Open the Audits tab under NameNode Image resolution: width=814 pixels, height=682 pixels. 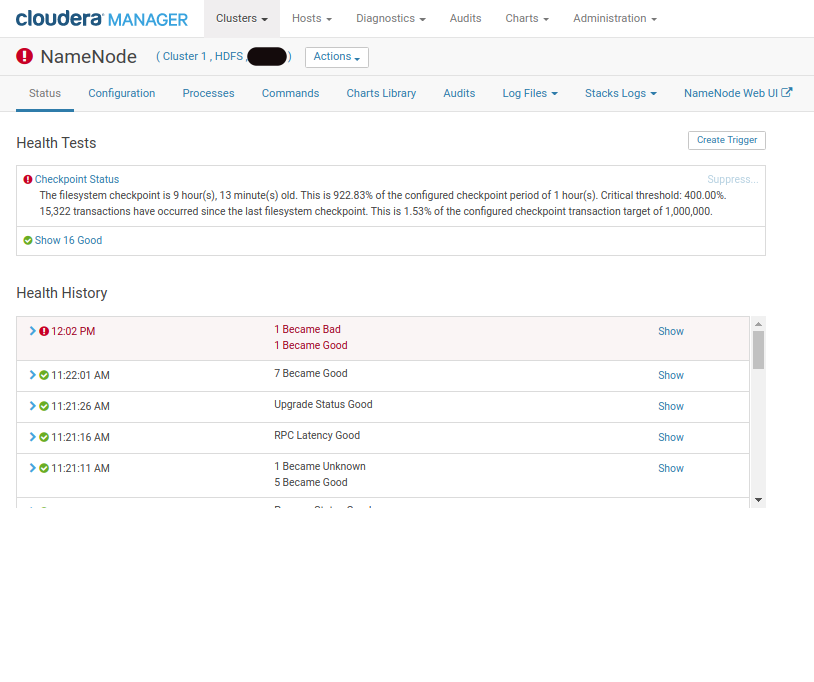click(x=459, y=93)
